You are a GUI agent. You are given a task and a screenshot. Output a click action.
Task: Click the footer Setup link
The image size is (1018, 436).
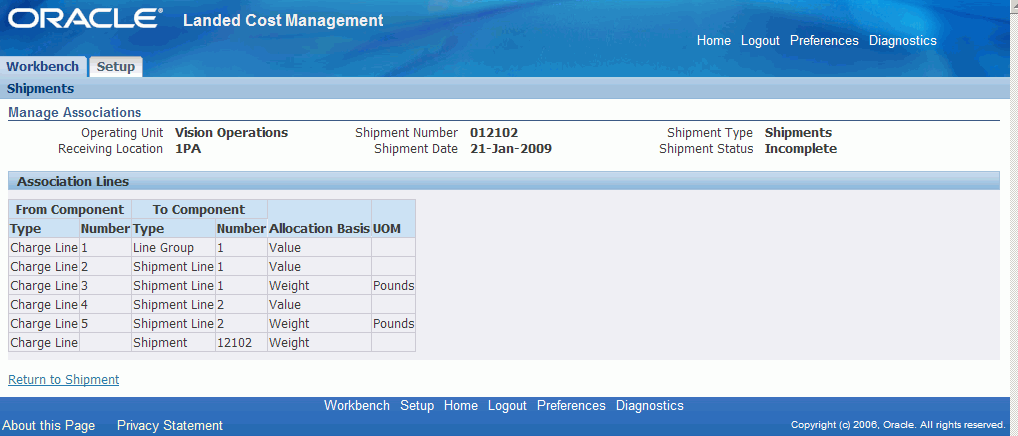417,406
